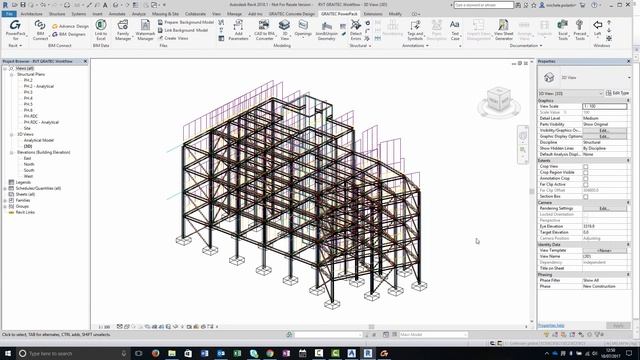Screen dimensions: 640x360
Task: Open the Structure ribbon tab
Action: (x=57, y=14)
